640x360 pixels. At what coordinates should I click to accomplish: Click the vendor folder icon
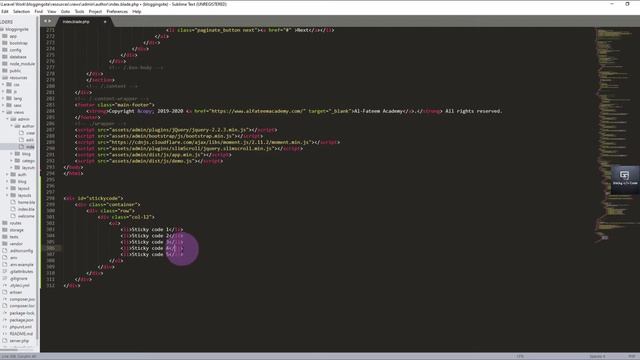coord(5,244)
